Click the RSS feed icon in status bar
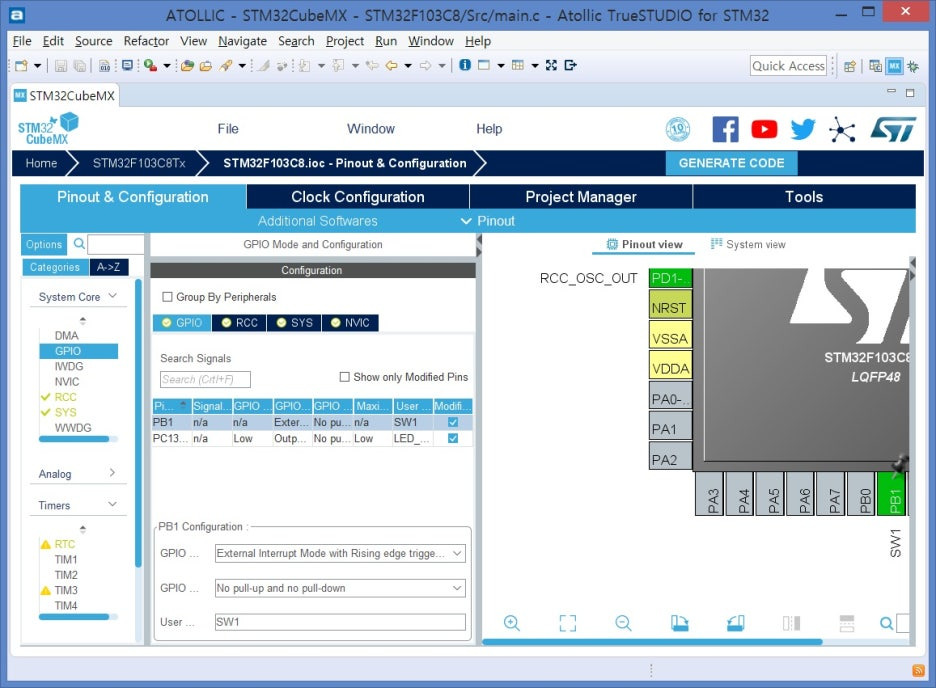936x688 pixels. [x=918, y=671]
